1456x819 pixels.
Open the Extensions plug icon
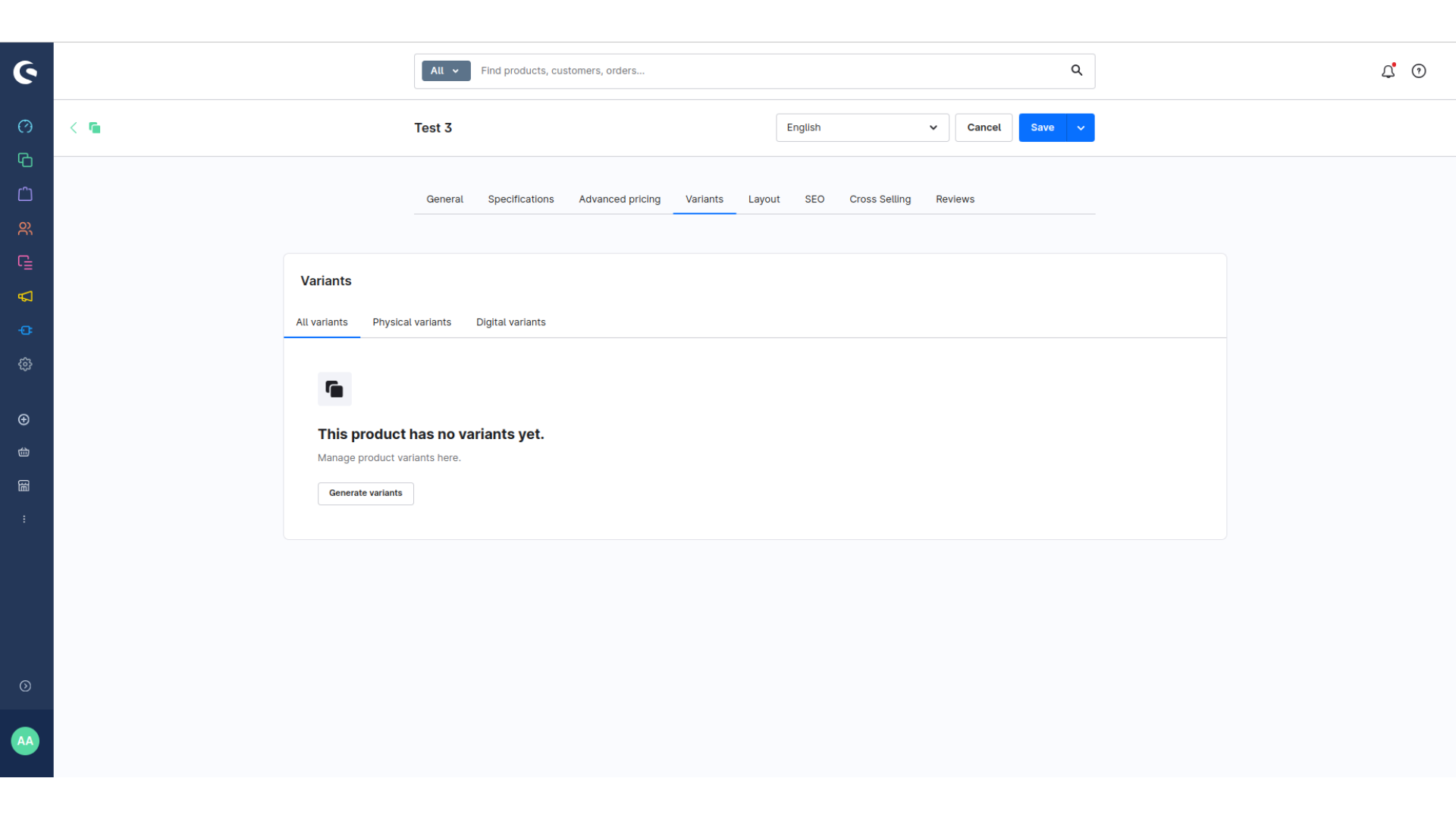[x=25, y=331]
